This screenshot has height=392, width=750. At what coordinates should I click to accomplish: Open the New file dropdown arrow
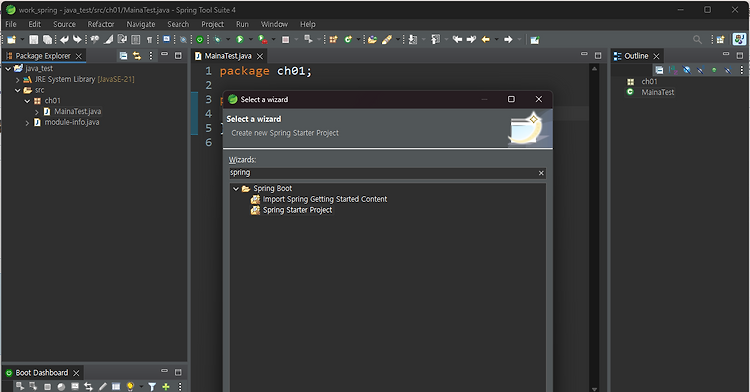tap(22, 40)
